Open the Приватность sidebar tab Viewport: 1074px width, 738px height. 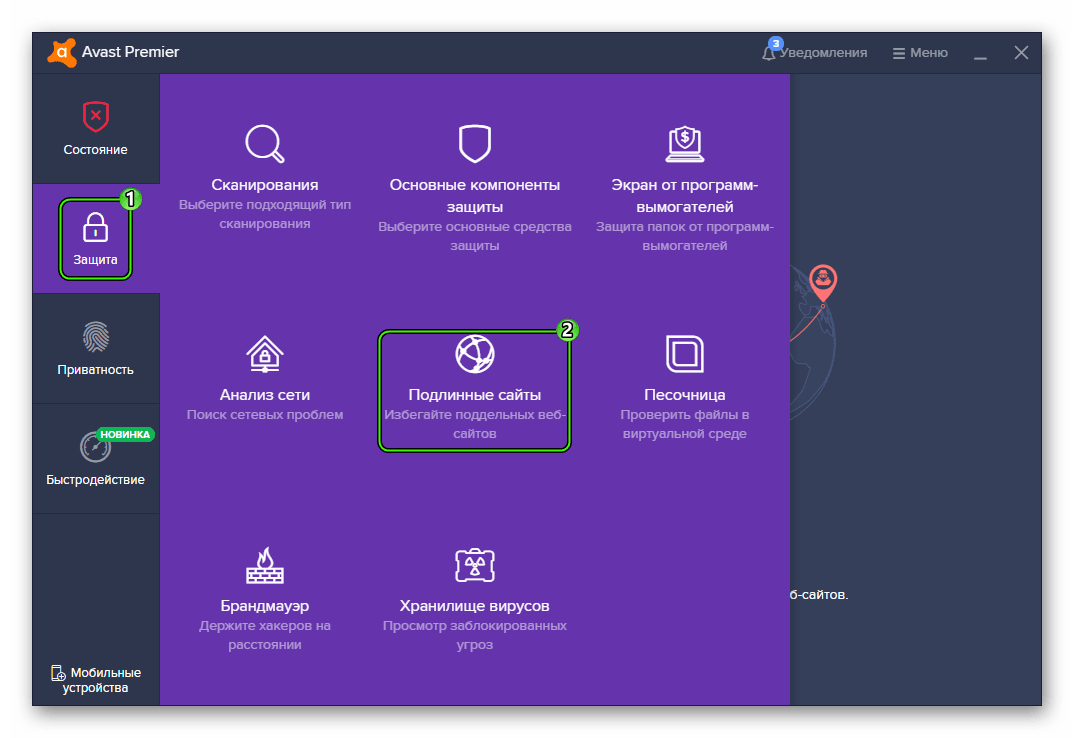point(96,348)
